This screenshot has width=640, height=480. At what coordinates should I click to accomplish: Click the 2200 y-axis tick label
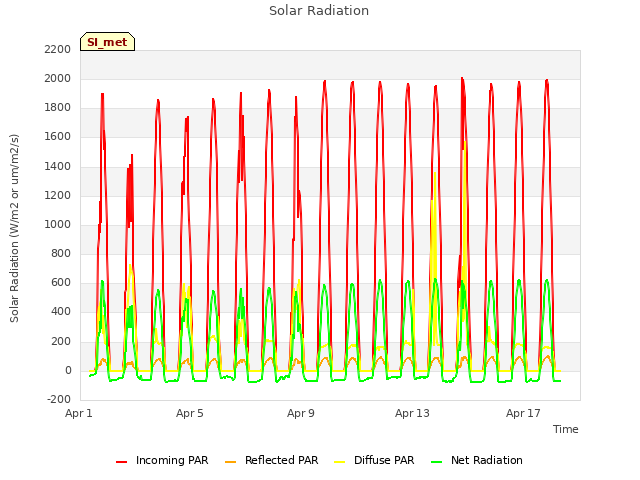click(58, 49)
